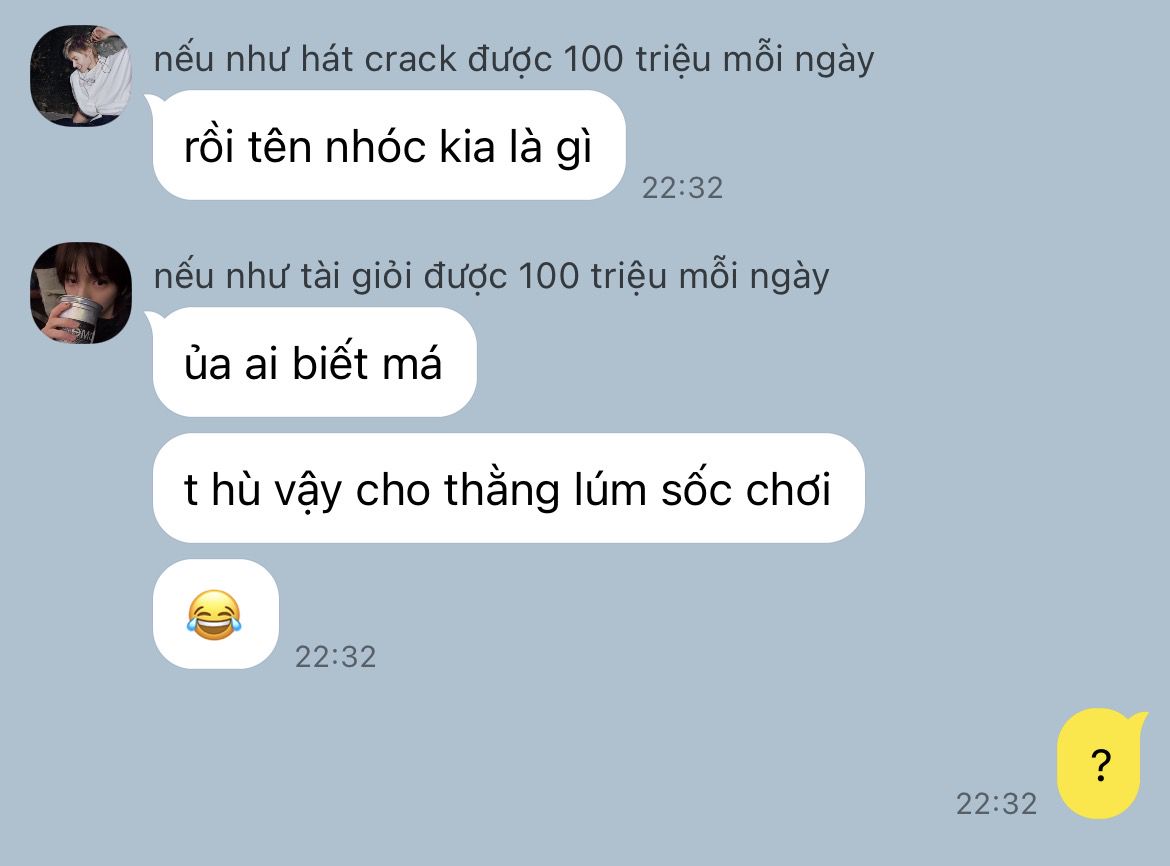Click sender name 'nếu như hát crack được 100 triệu mỗi ngày'
Image resolution: width=1170 pixels, height=866 pixels.
(513, 58)
